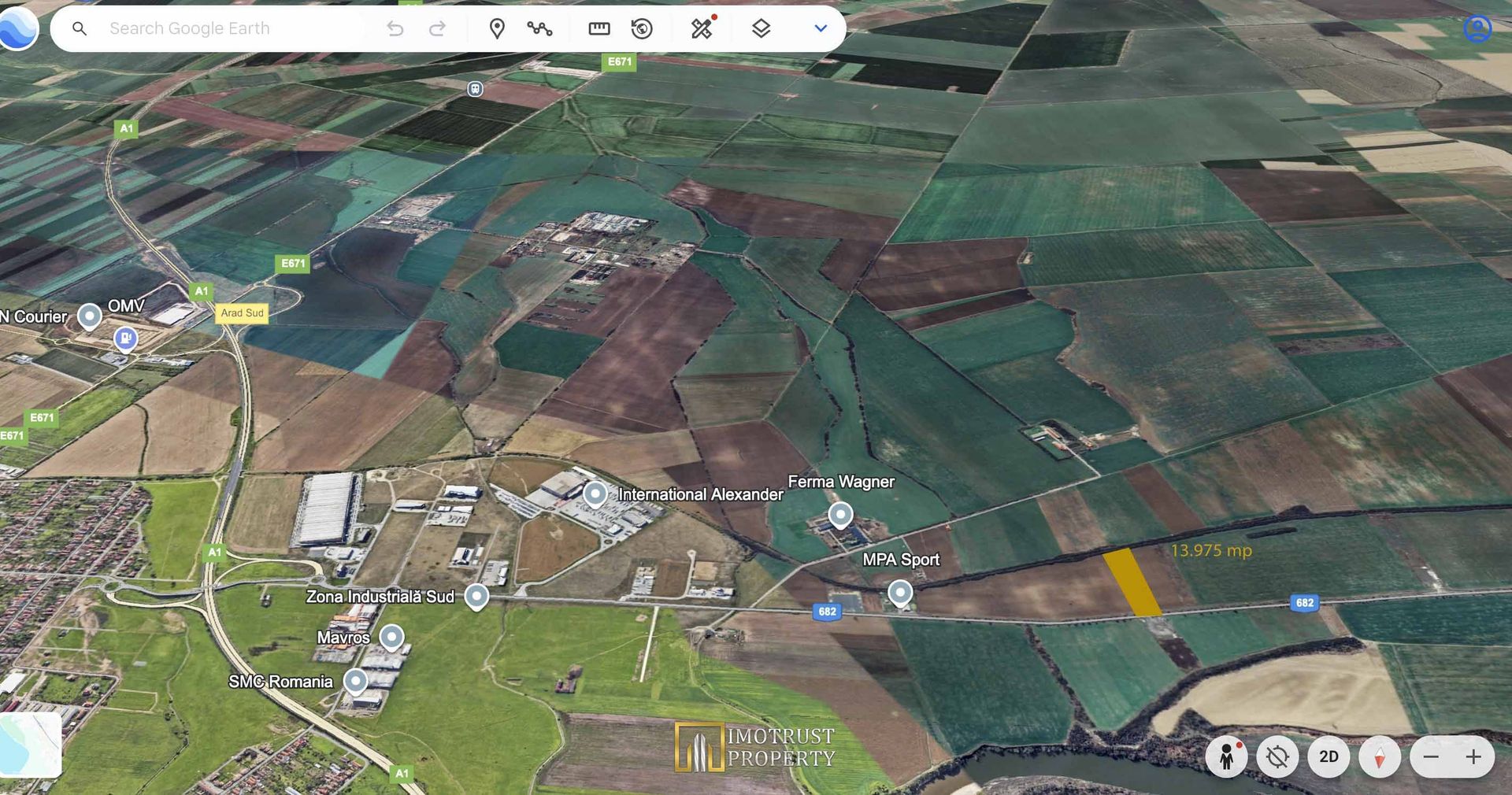Click the undo arrow in toolbar
Screen dimensions: 1512x795
pos(395,29)
